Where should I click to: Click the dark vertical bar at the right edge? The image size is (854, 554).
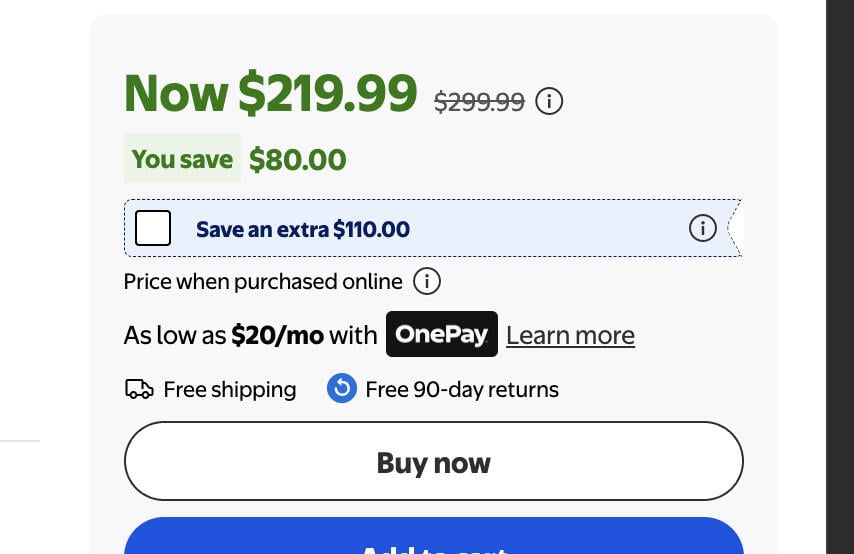point(840,277)
